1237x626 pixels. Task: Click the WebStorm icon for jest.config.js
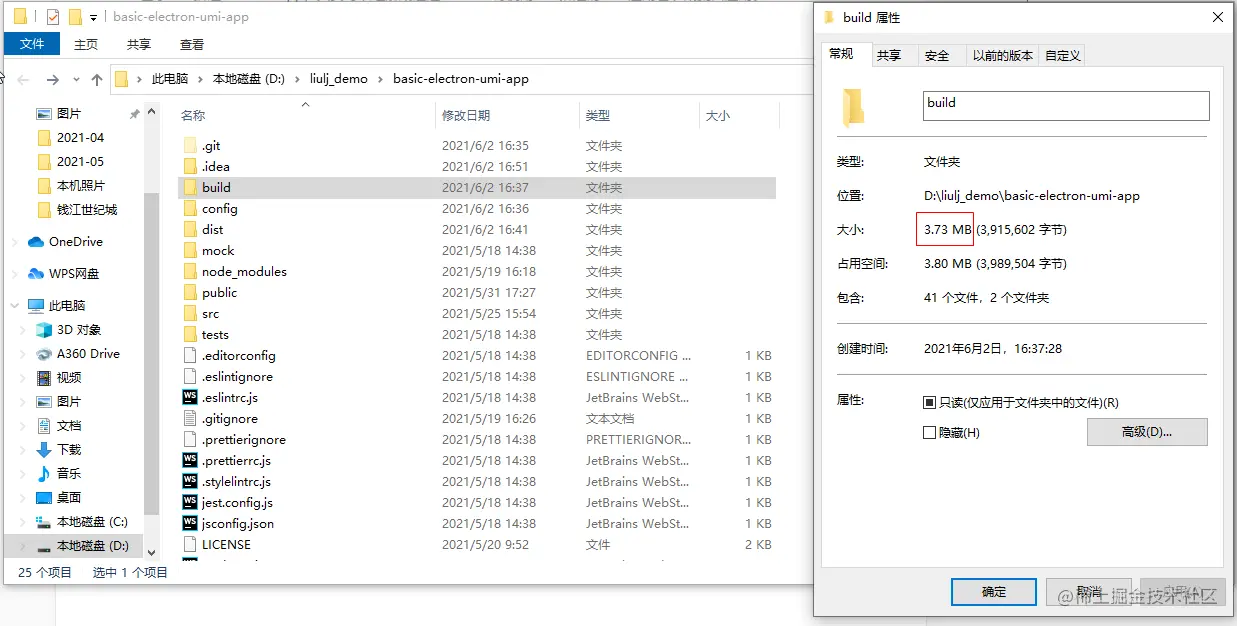point(191,503)
